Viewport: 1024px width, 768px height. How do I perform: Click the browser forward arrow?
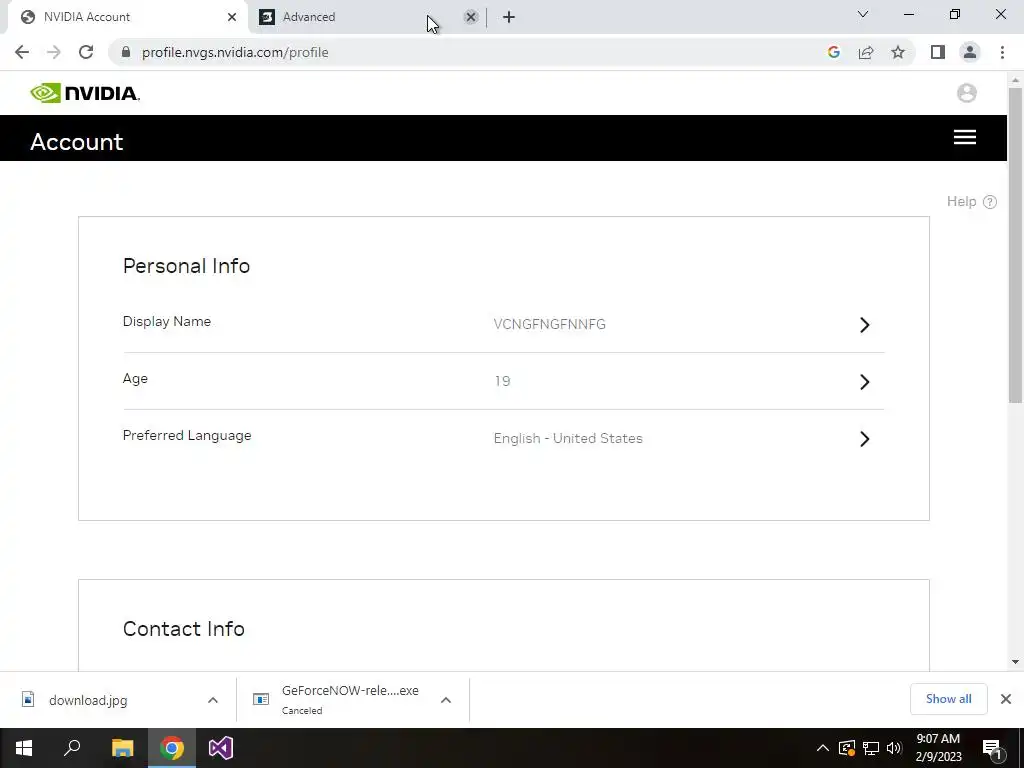point(54,52)
